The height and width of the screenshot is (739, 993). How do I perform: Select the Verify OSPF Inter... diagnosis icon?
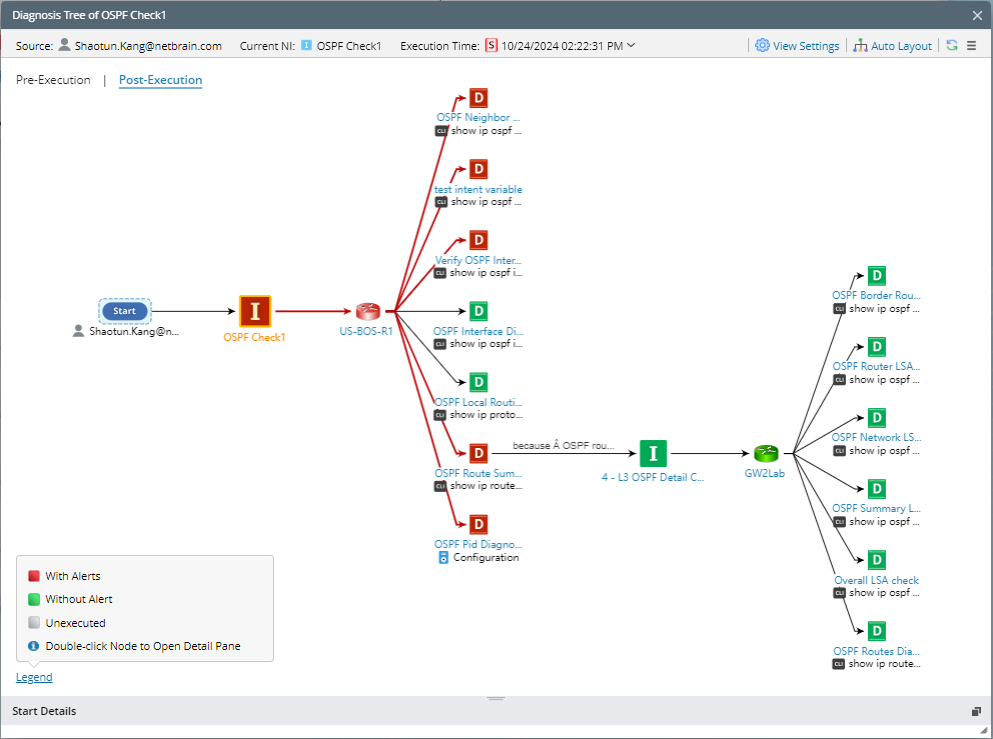click(x=479, y=240)
